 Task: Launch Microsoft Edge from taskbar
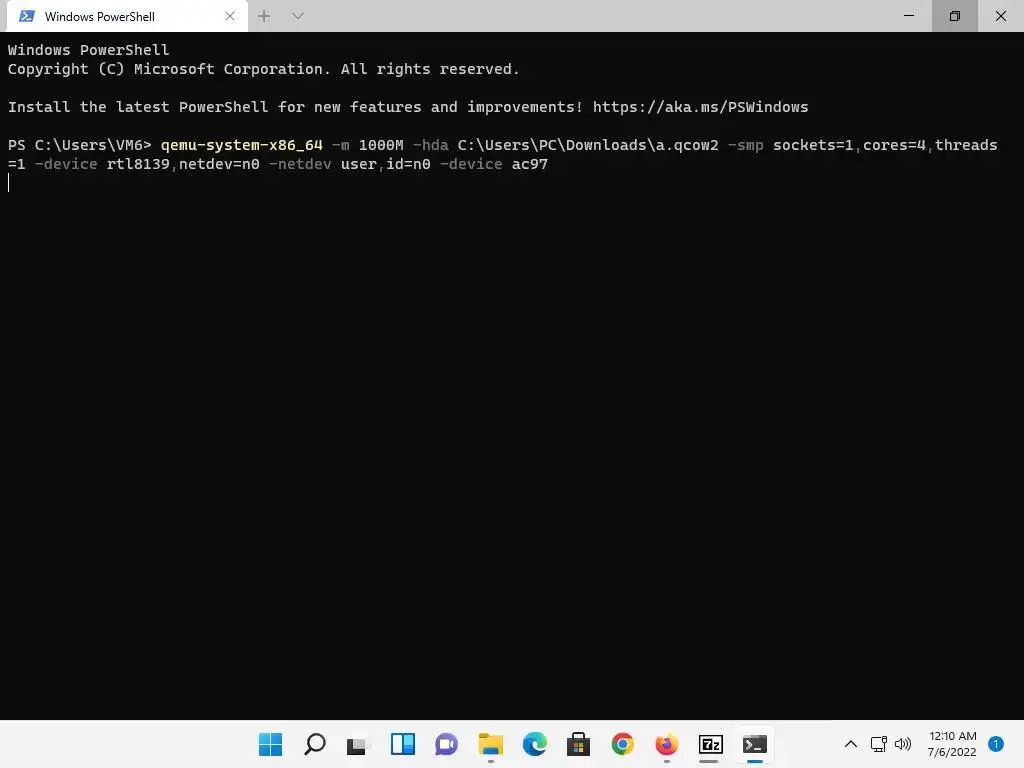click(535, 744)
